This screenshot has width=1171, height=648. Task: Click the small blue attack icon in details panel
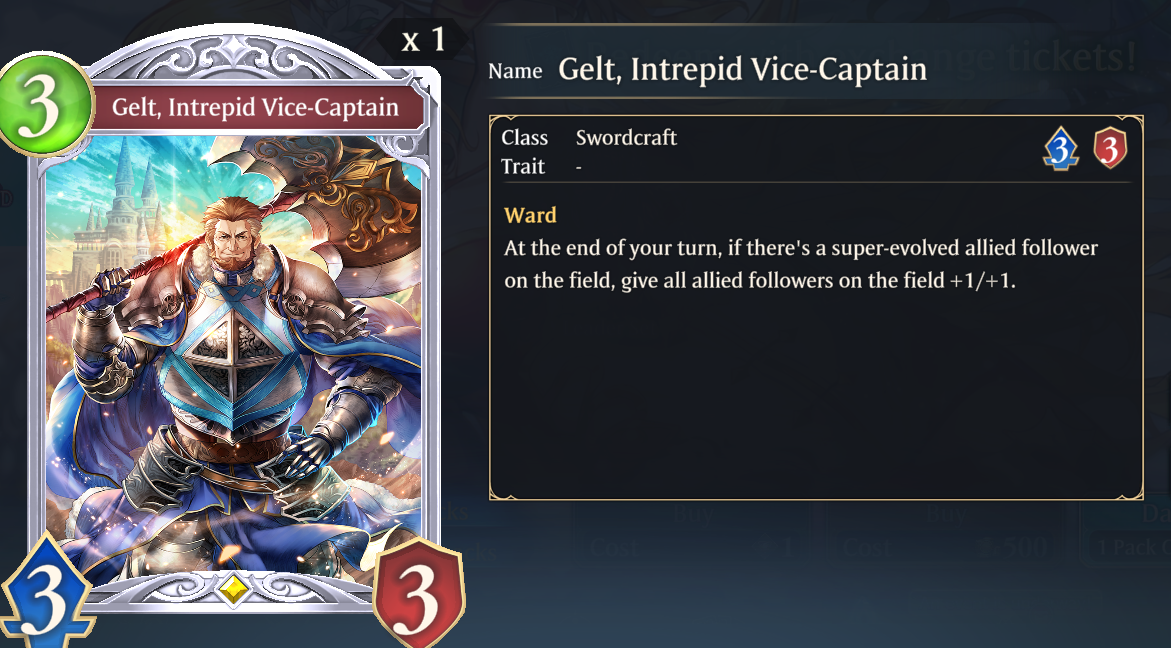pyautogui.click(x=1061, y=149)
